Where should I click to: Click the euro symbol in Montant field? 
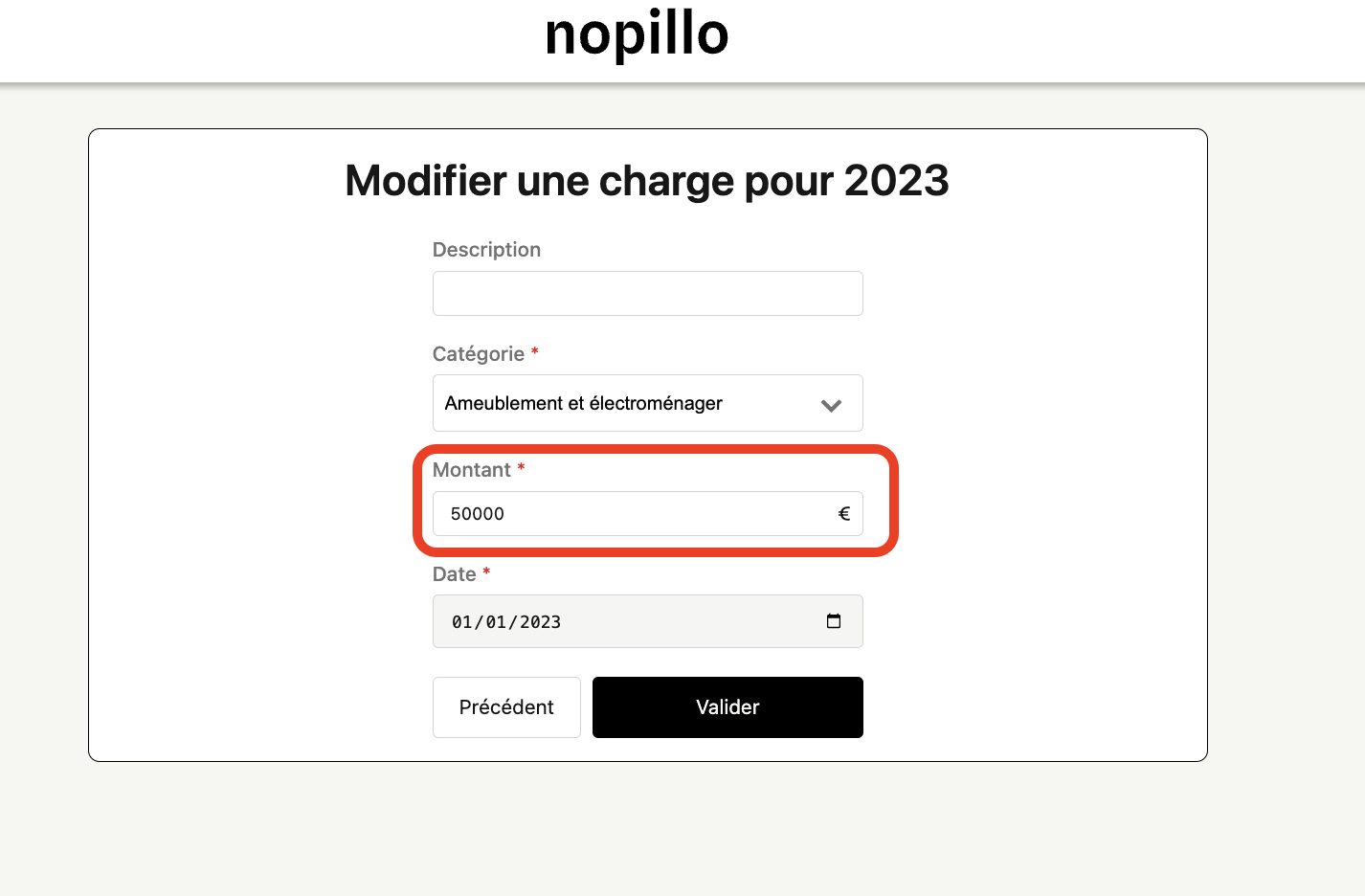coord(843,514)
